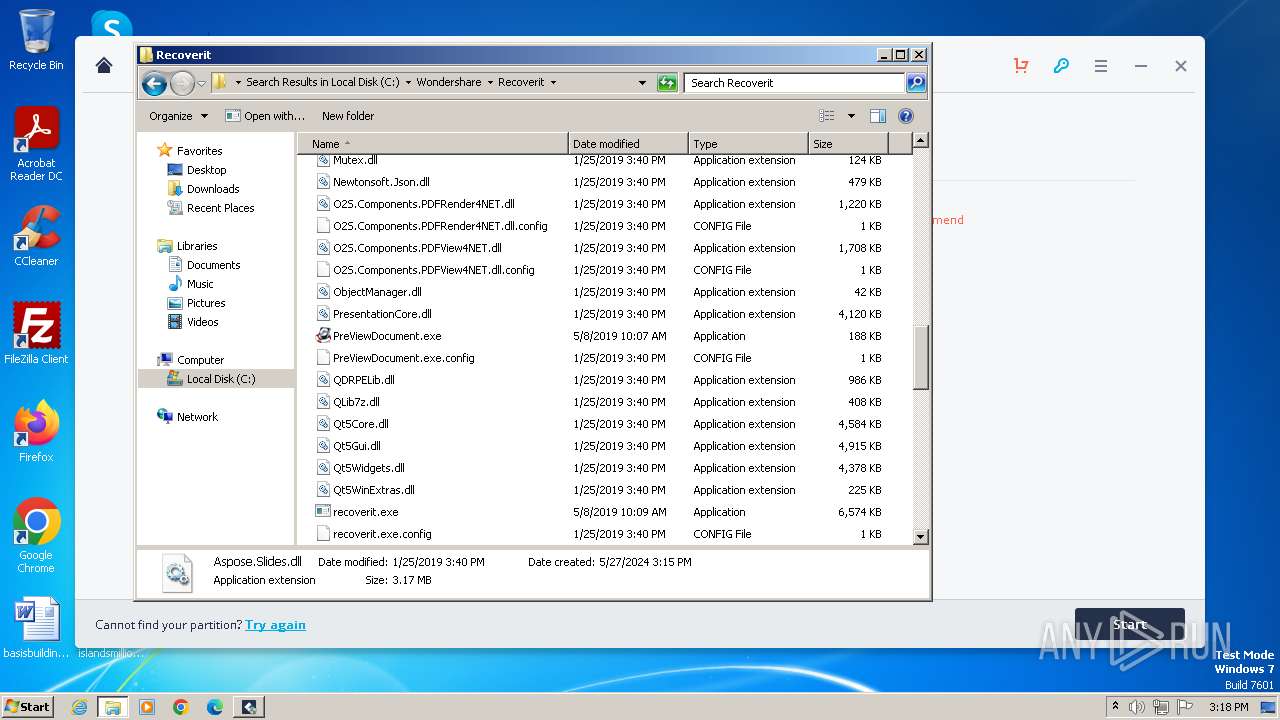Open the Windows Start menu

pyautogui.click(x=27, y=707)
